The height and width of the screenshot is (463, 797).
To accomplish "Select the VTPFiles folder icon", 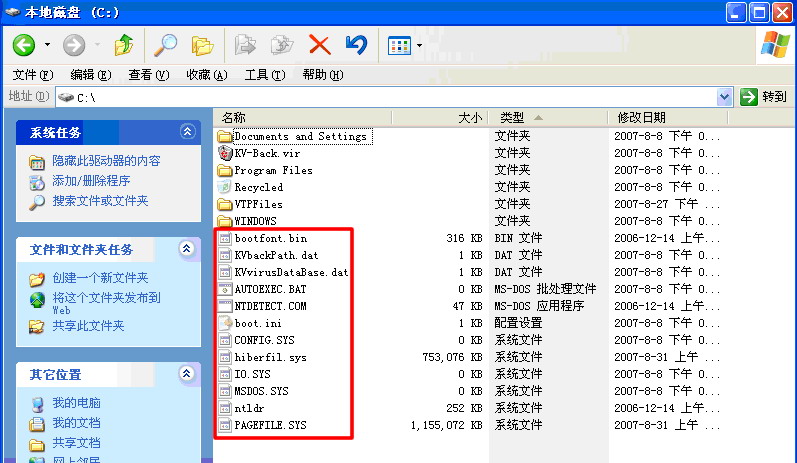I will click(225, 205).
